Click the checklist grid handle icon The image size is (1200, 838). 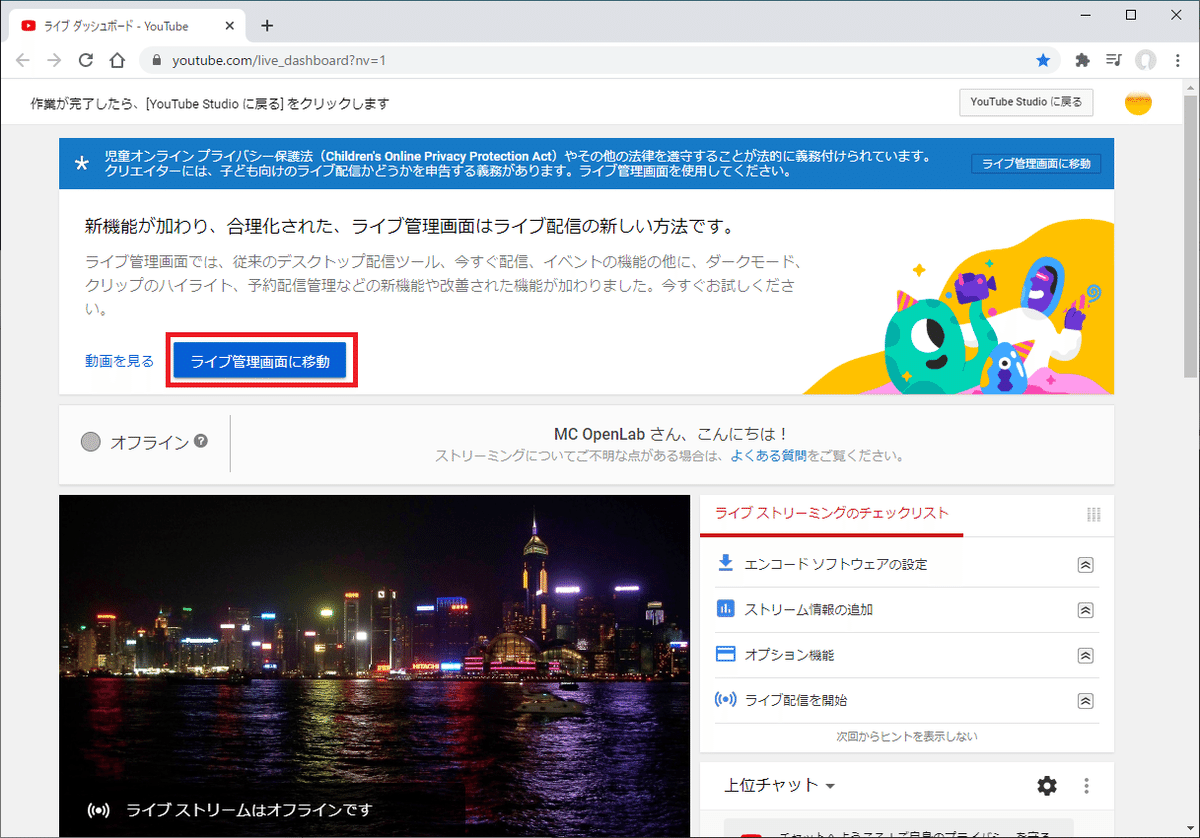(1093, 514)
